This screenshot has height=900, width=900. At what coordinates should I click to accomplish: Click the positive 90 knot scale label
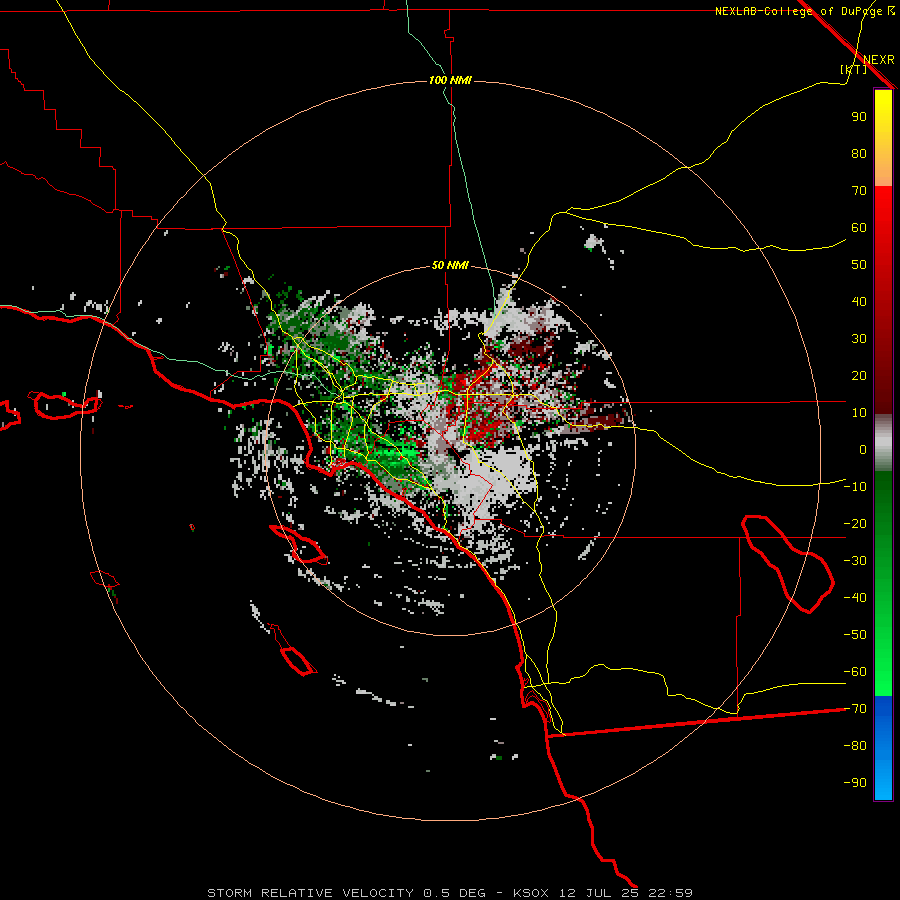pos(859,117)
